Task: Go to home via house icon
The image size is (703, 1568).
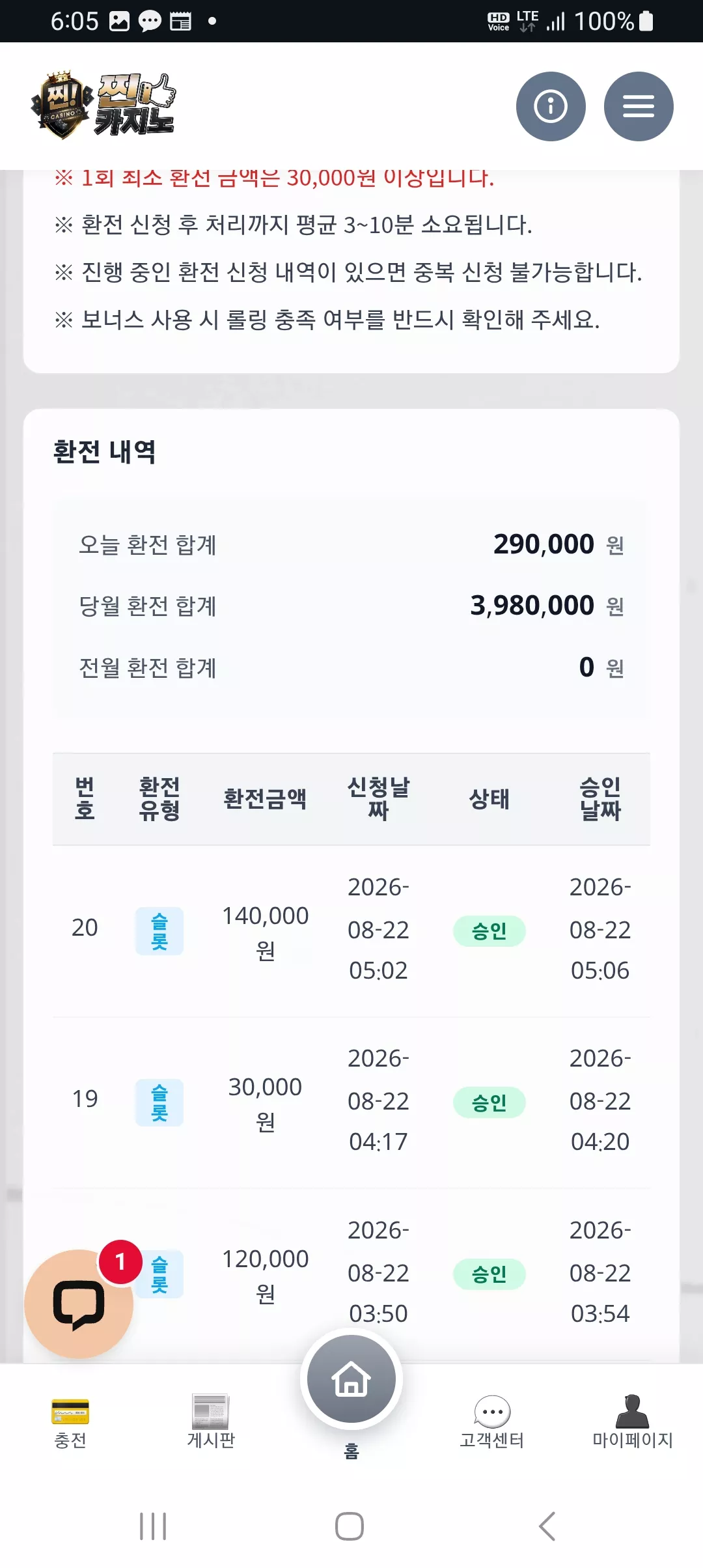Action: 351,1379
